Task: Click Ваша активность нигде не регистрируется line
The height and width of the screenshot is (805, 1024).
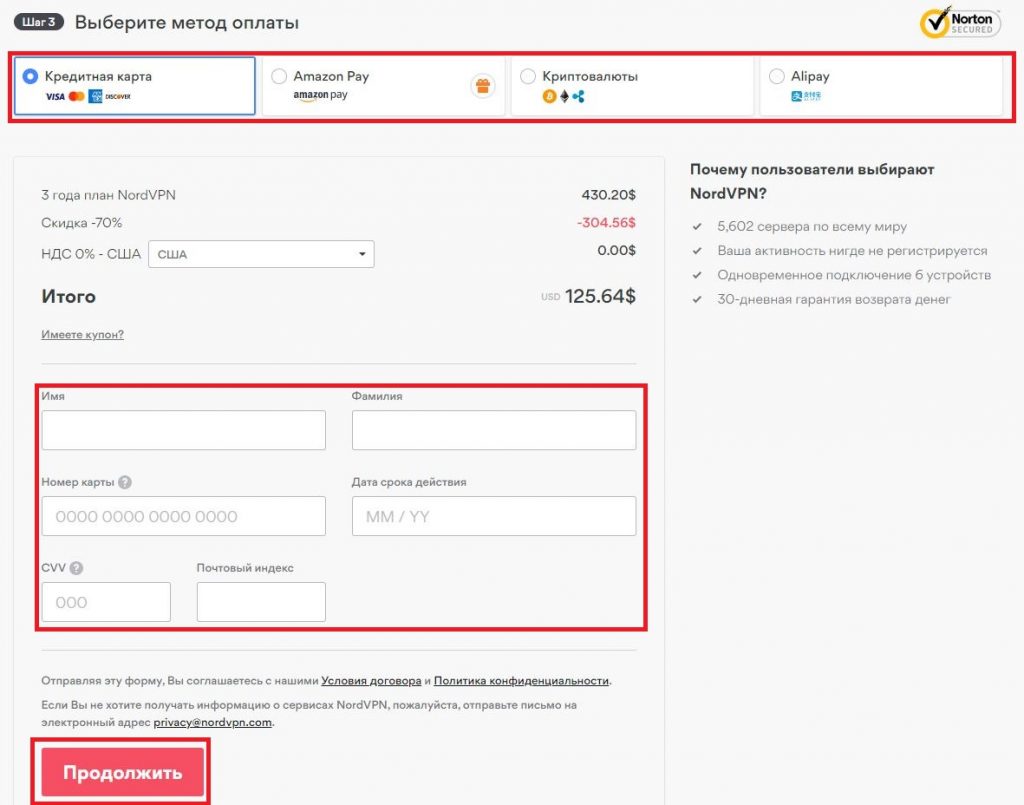Action: point(852,251)
